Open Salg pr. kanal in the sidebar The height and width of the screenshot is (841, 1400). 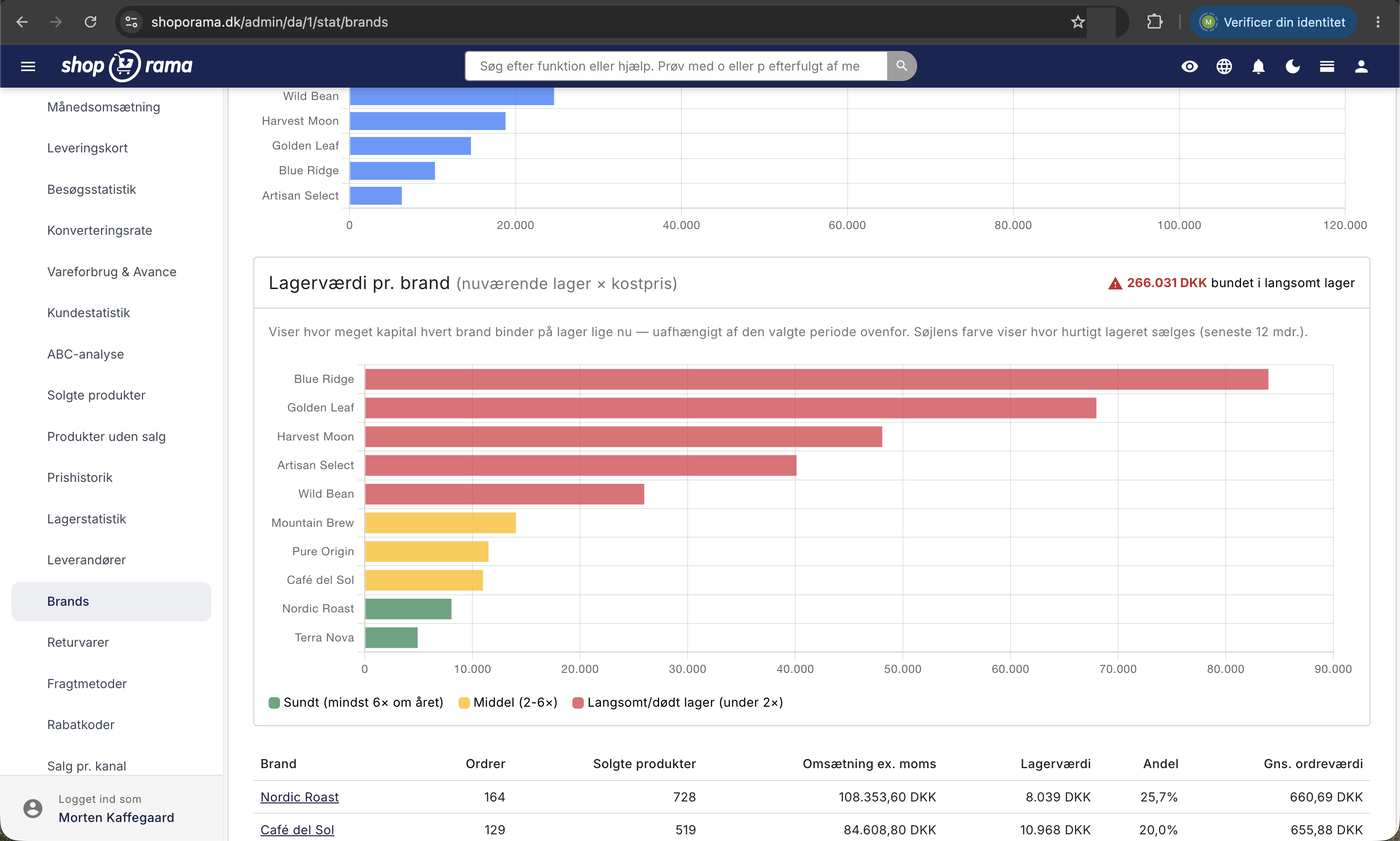(x=87, y=766)
